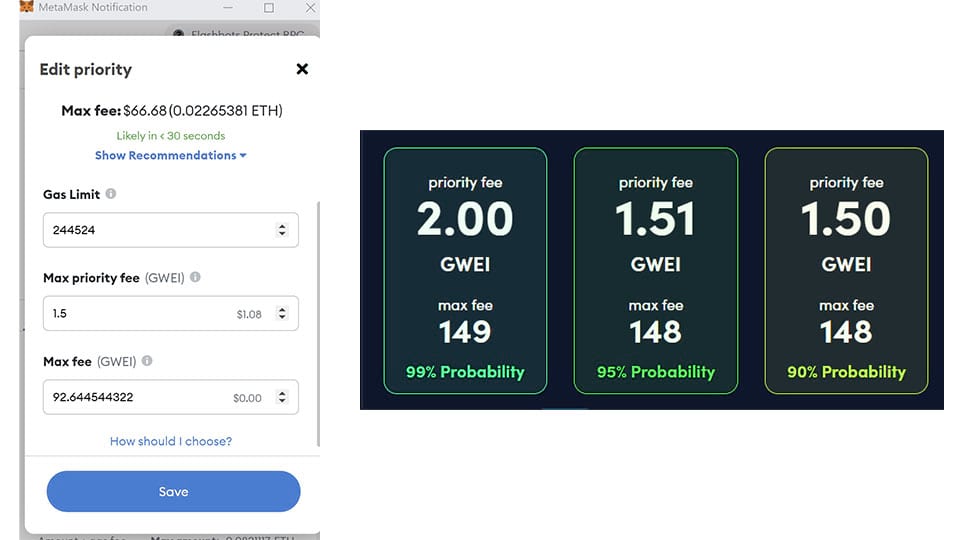Screen dimensions: 960x540
Task: Close the Edit priority dialog
Action: tap(302, 69)
